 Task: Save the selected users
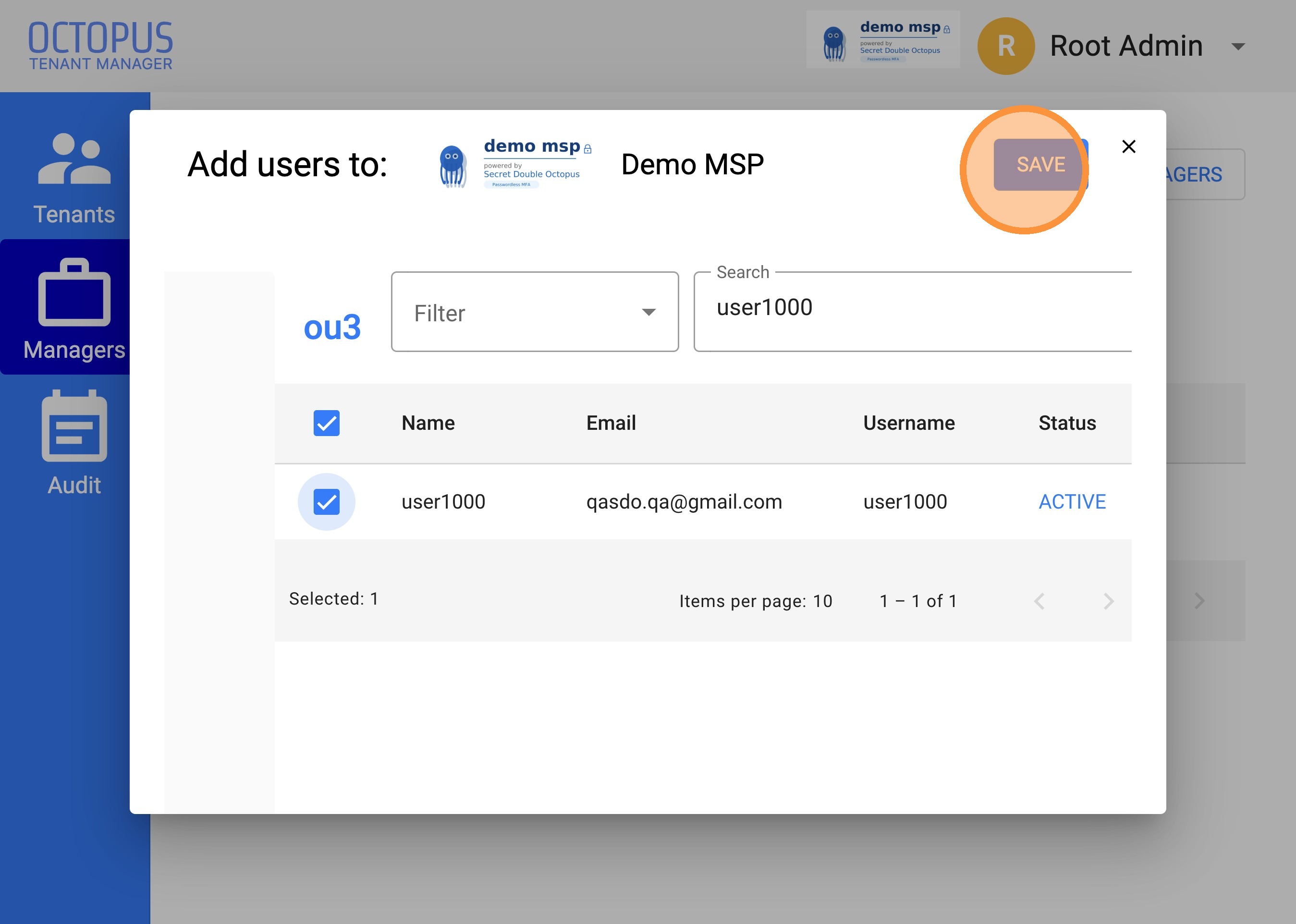point(1040,164)
